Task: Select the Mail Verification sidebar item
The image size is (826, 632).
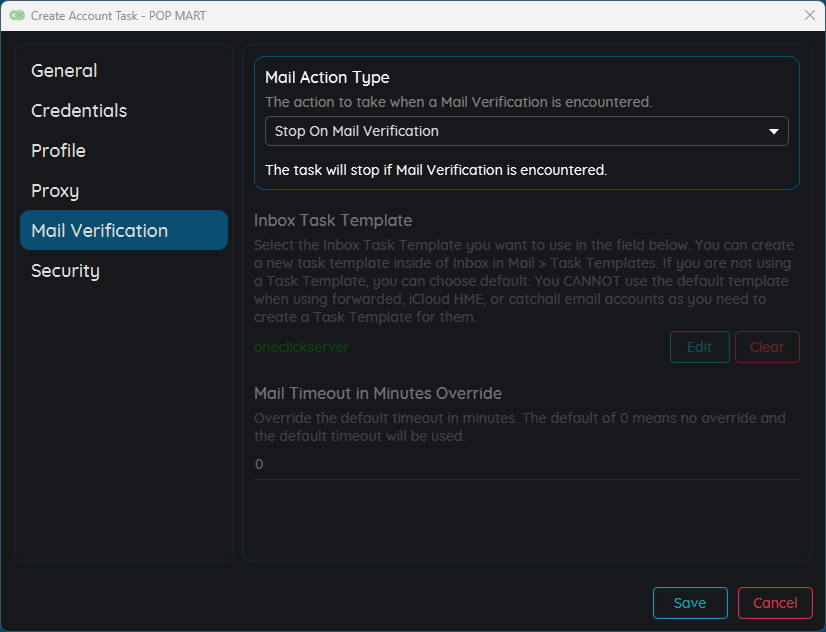Action: pos(124,230)
